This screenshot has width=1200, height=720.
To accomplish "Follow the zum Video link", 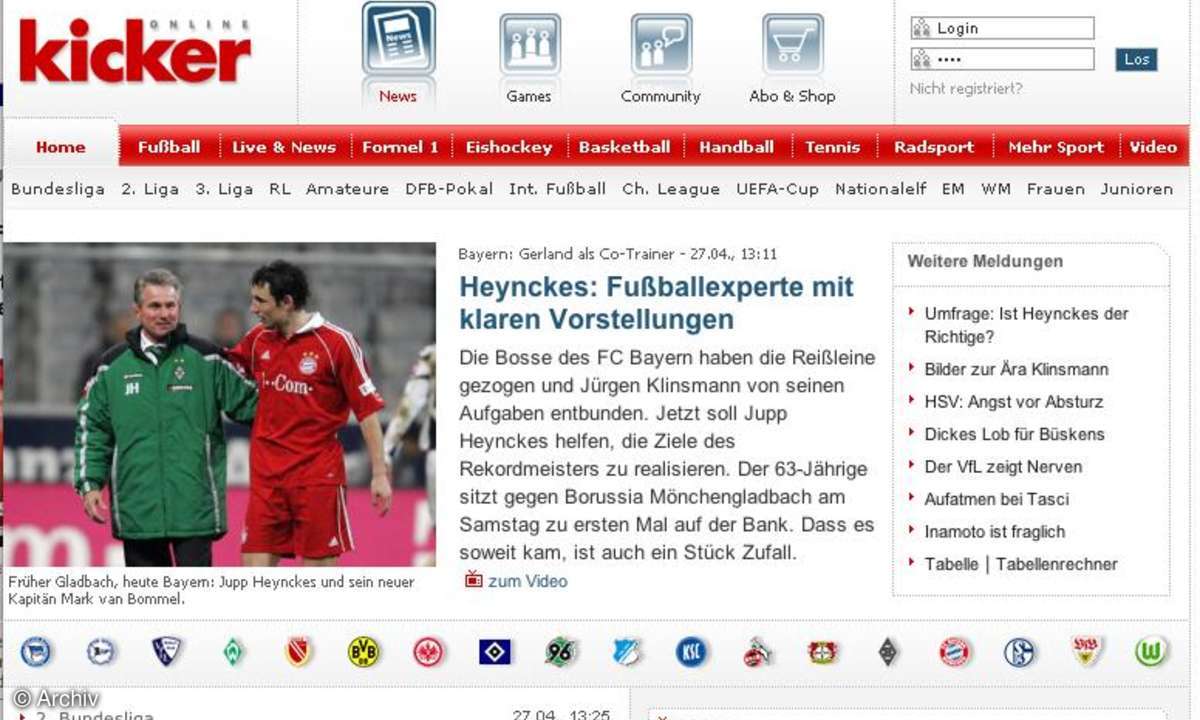I will click(527, 581).
